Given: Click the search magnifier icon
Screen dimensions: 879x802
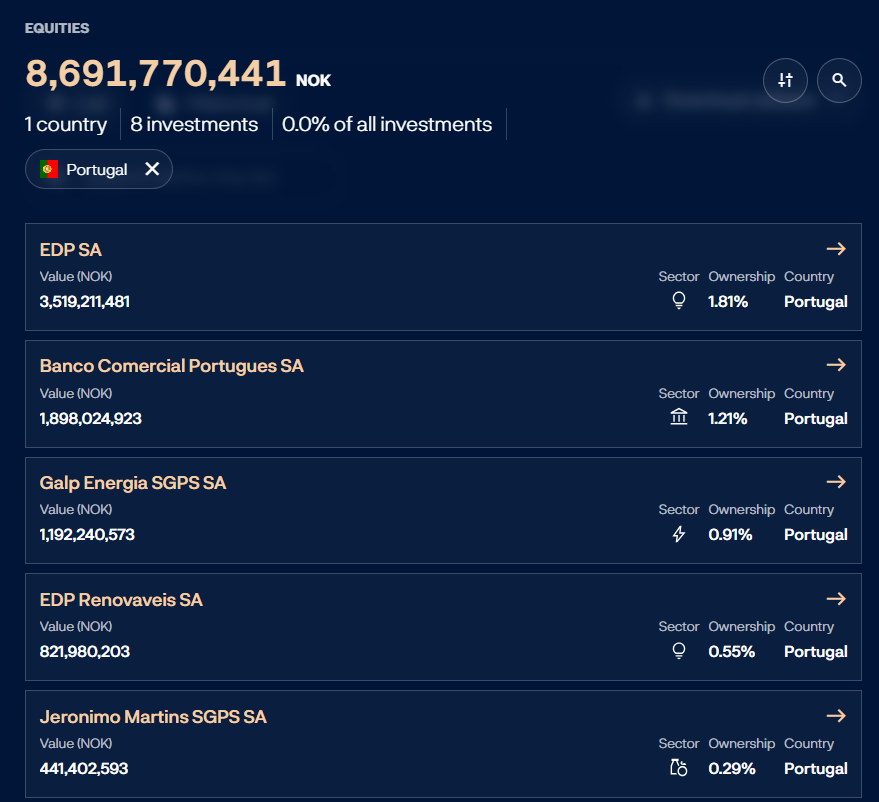Looking at the screenshot, I should click(839, 80).
